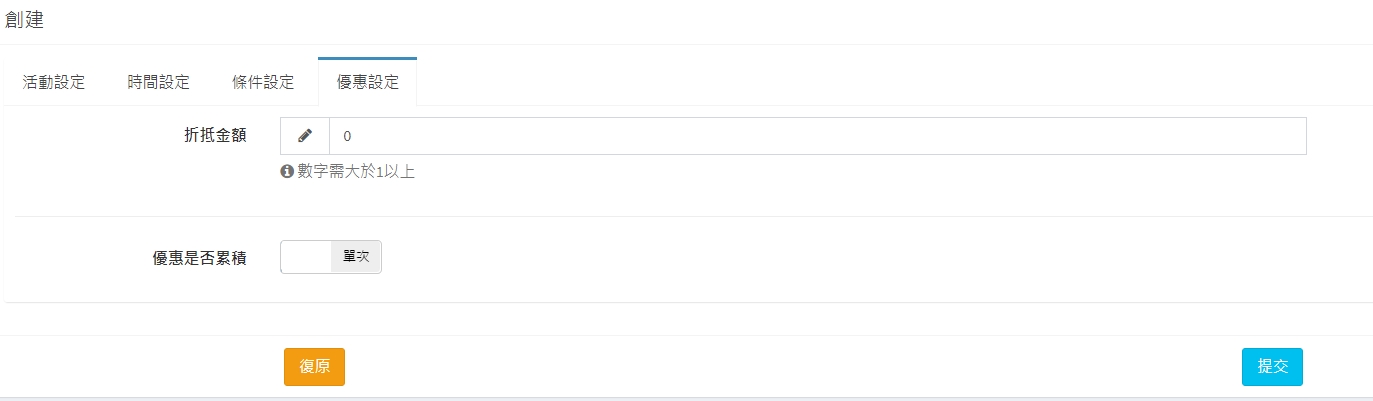1373x401 pixels.
Task: Open the 時間設定 tab
Action: click(159, 82)
